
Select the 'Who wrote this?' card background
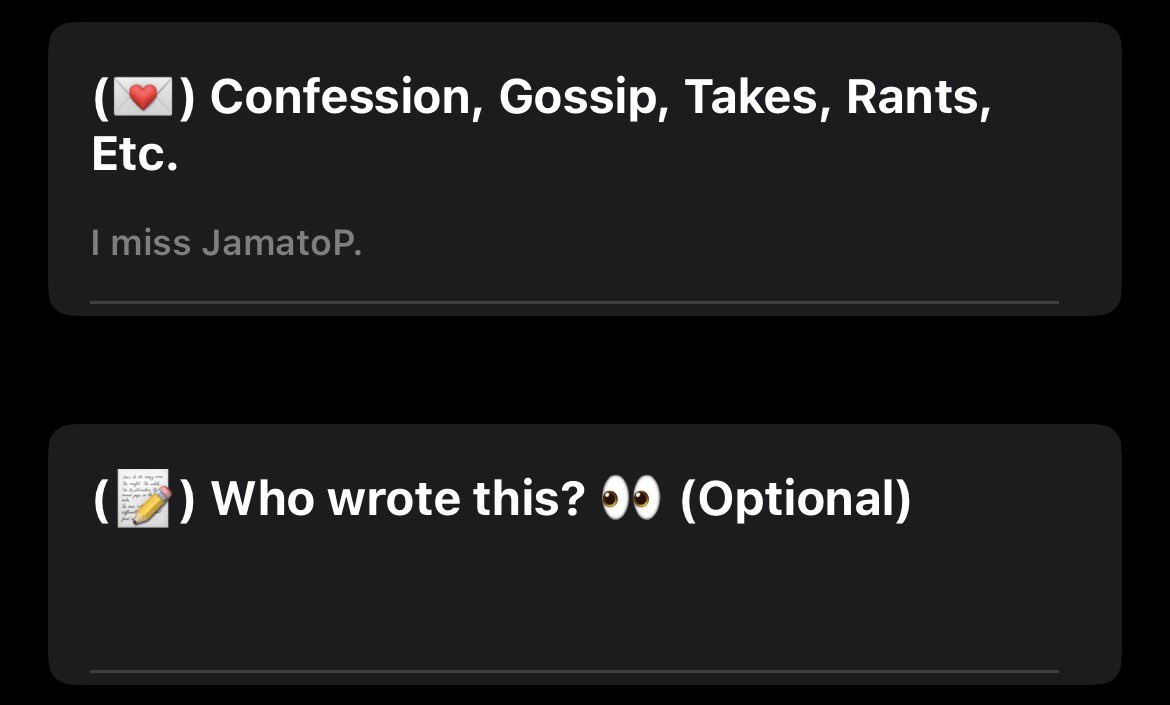coord(584,554)
